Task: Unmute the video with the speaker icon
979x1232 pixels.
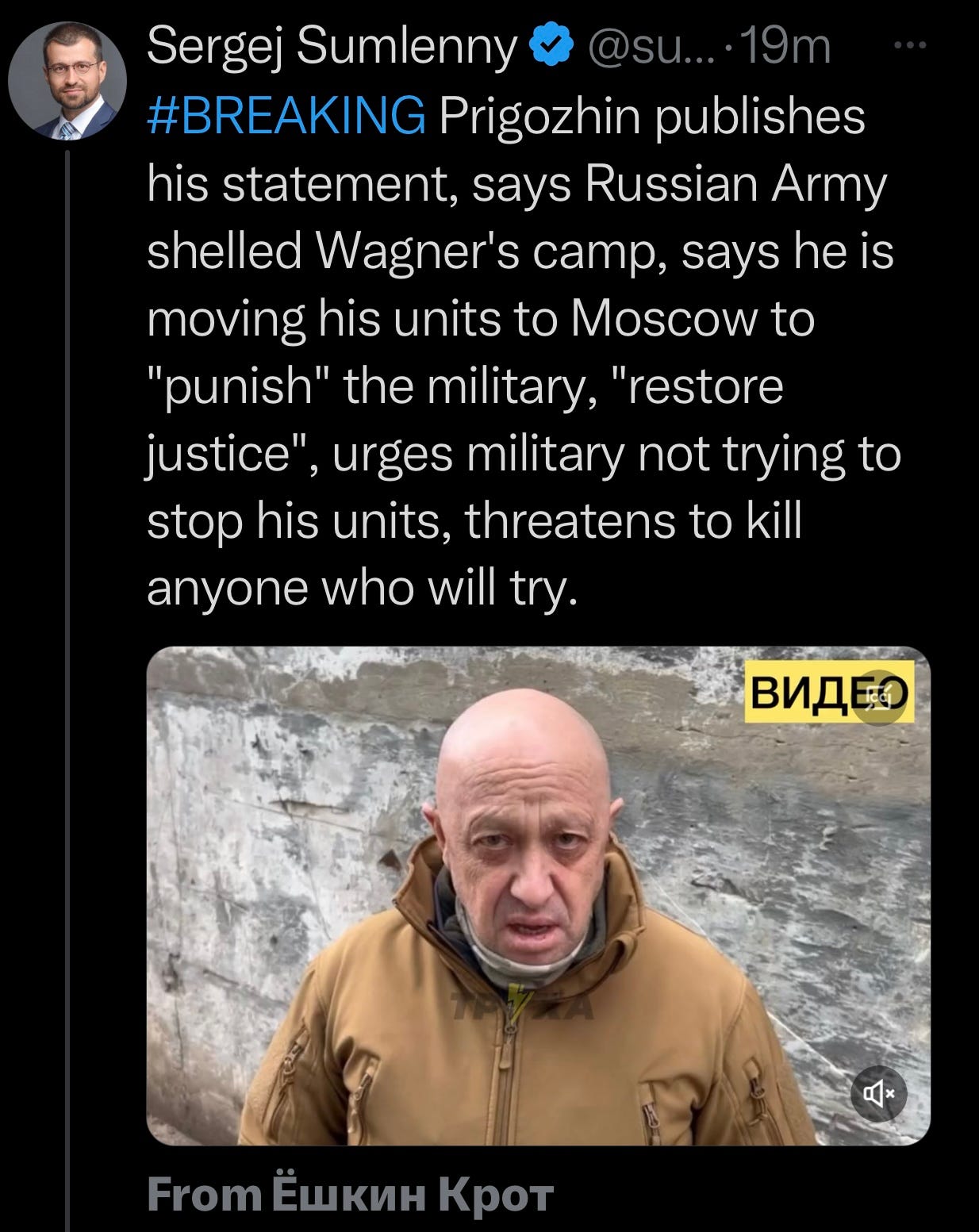Action: (x=879, y=1094)
